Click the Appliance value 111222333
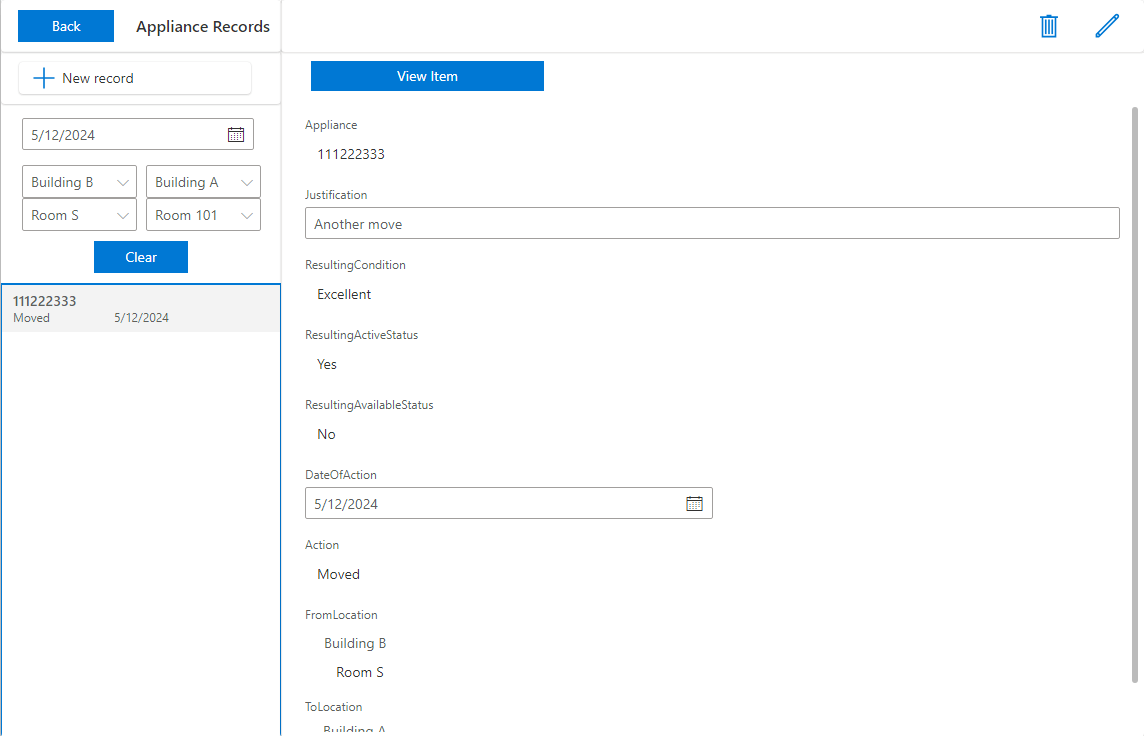 (x=351, y=154)
